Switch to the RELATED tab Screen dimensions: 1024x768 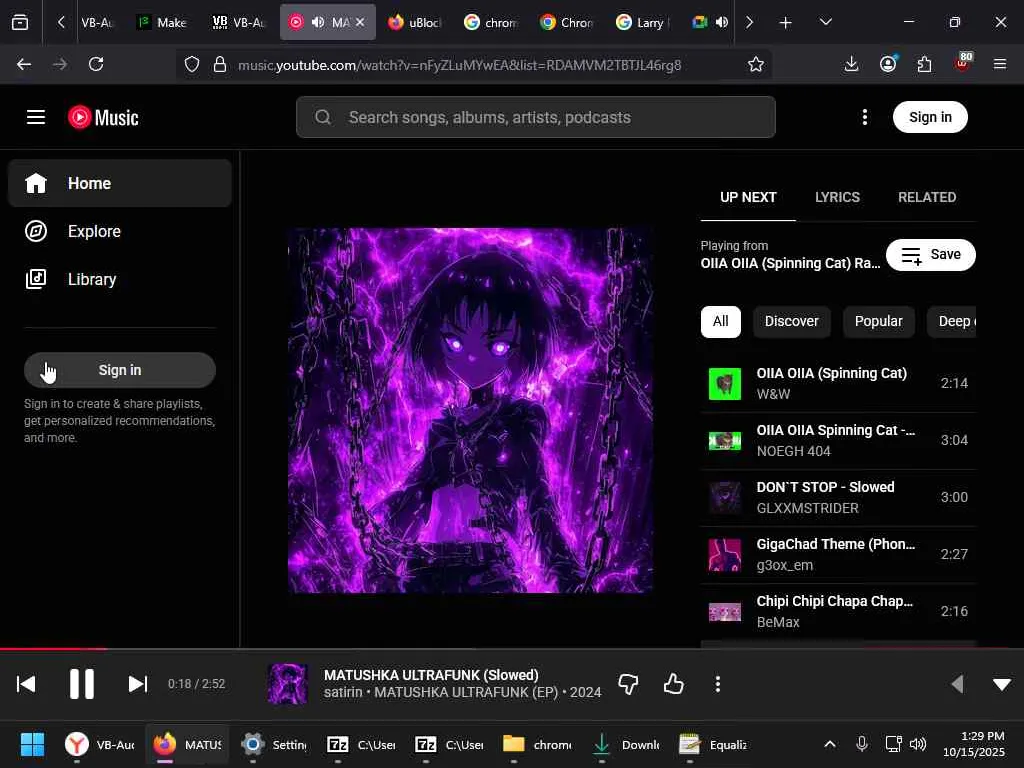click(x=927, y=197)
